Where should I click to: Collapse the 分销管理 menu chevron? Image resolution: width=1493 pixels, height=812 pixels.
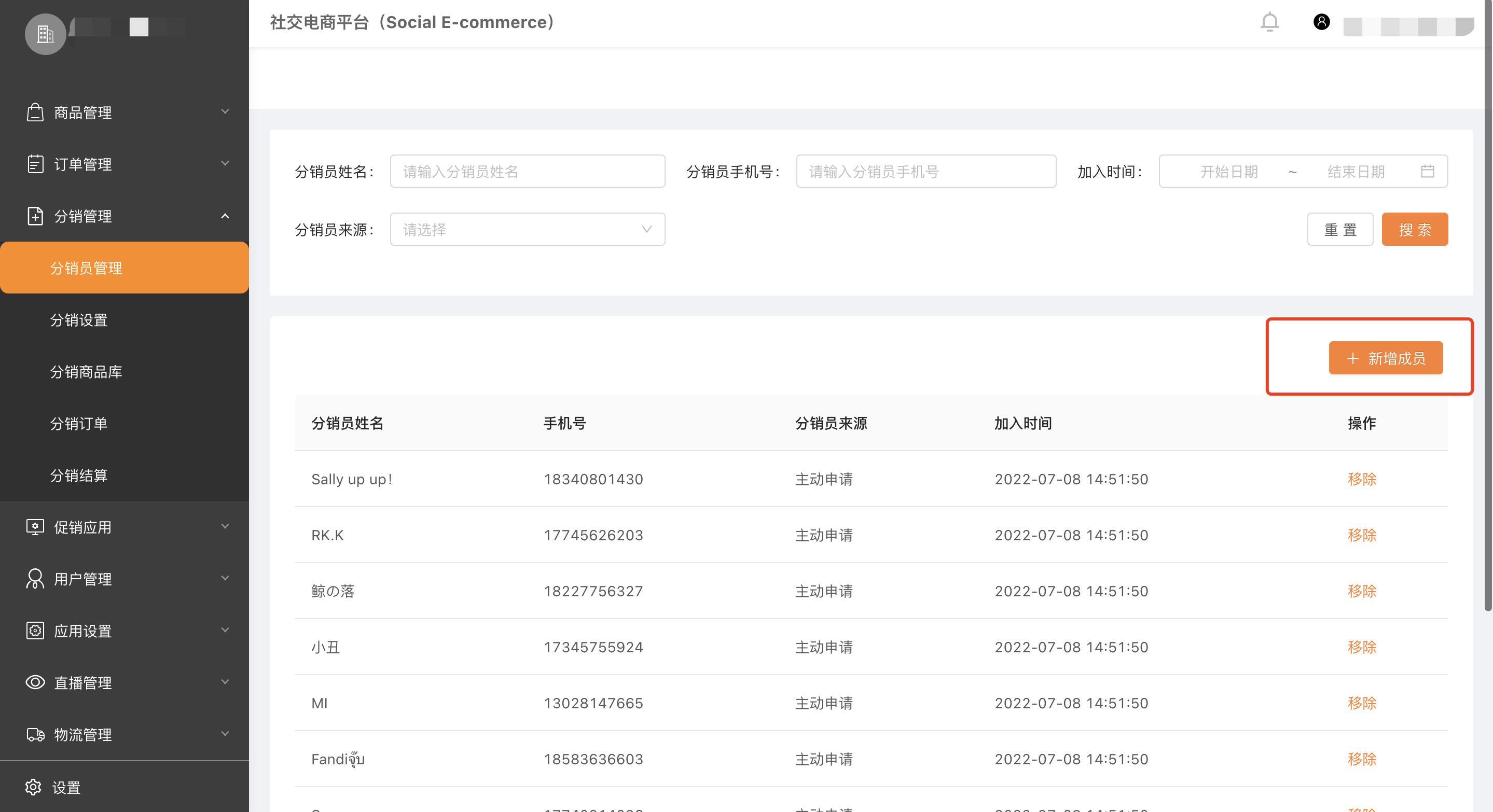tap(225, 216)
